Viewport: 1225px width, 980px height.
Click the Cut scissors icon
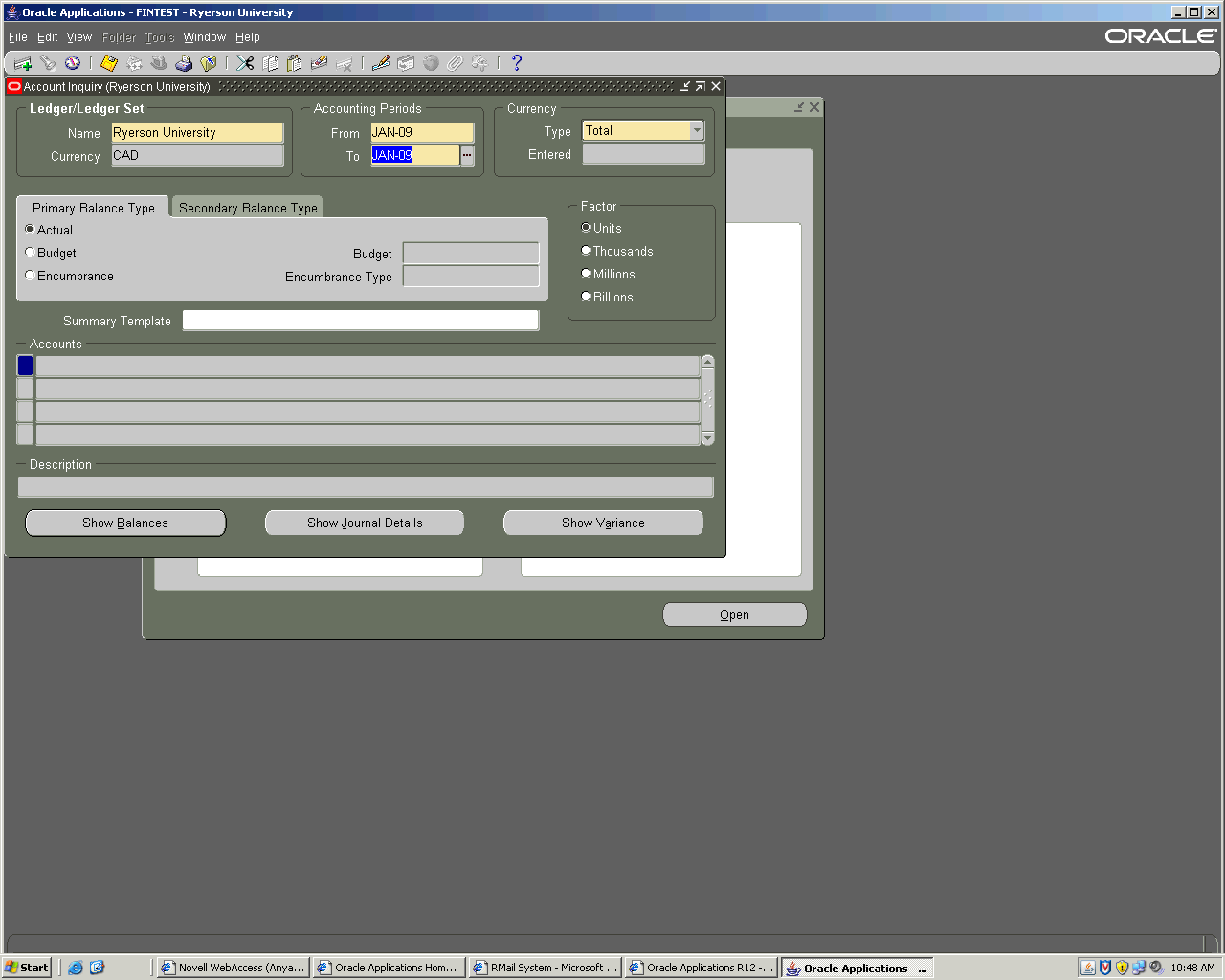point(245,63)
